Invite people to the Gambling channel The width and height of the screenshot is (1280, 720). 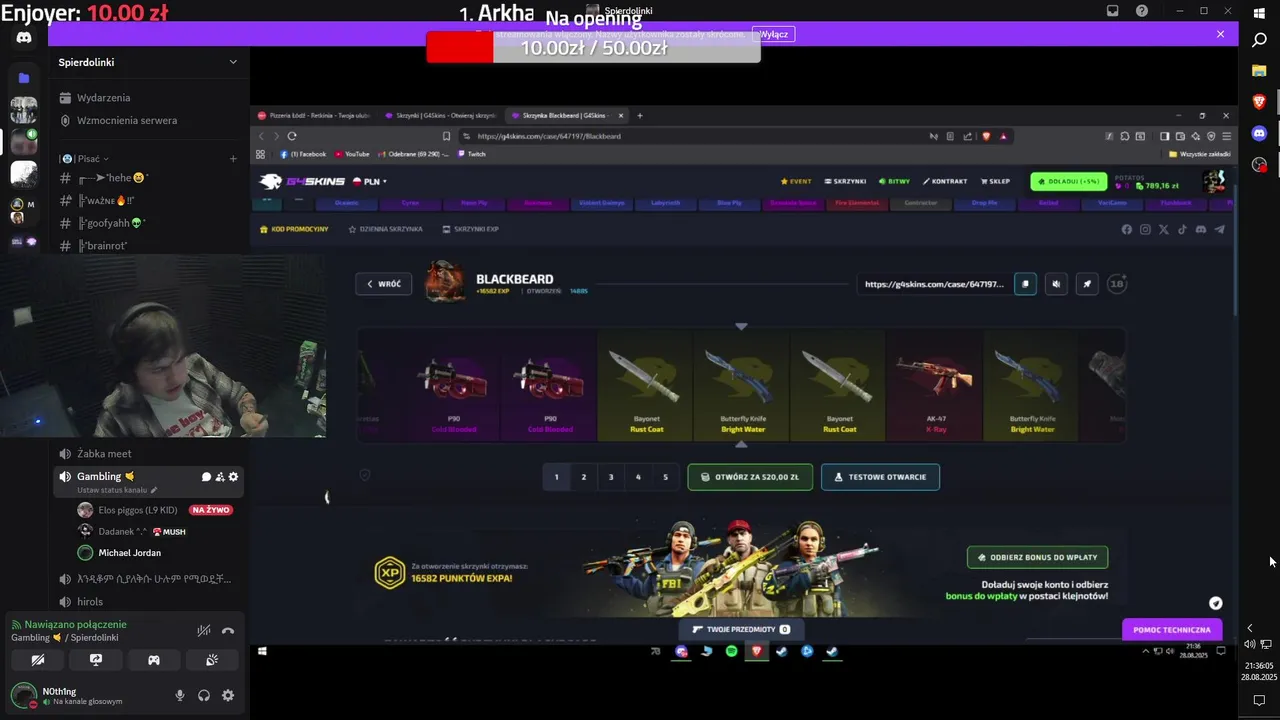220,477
